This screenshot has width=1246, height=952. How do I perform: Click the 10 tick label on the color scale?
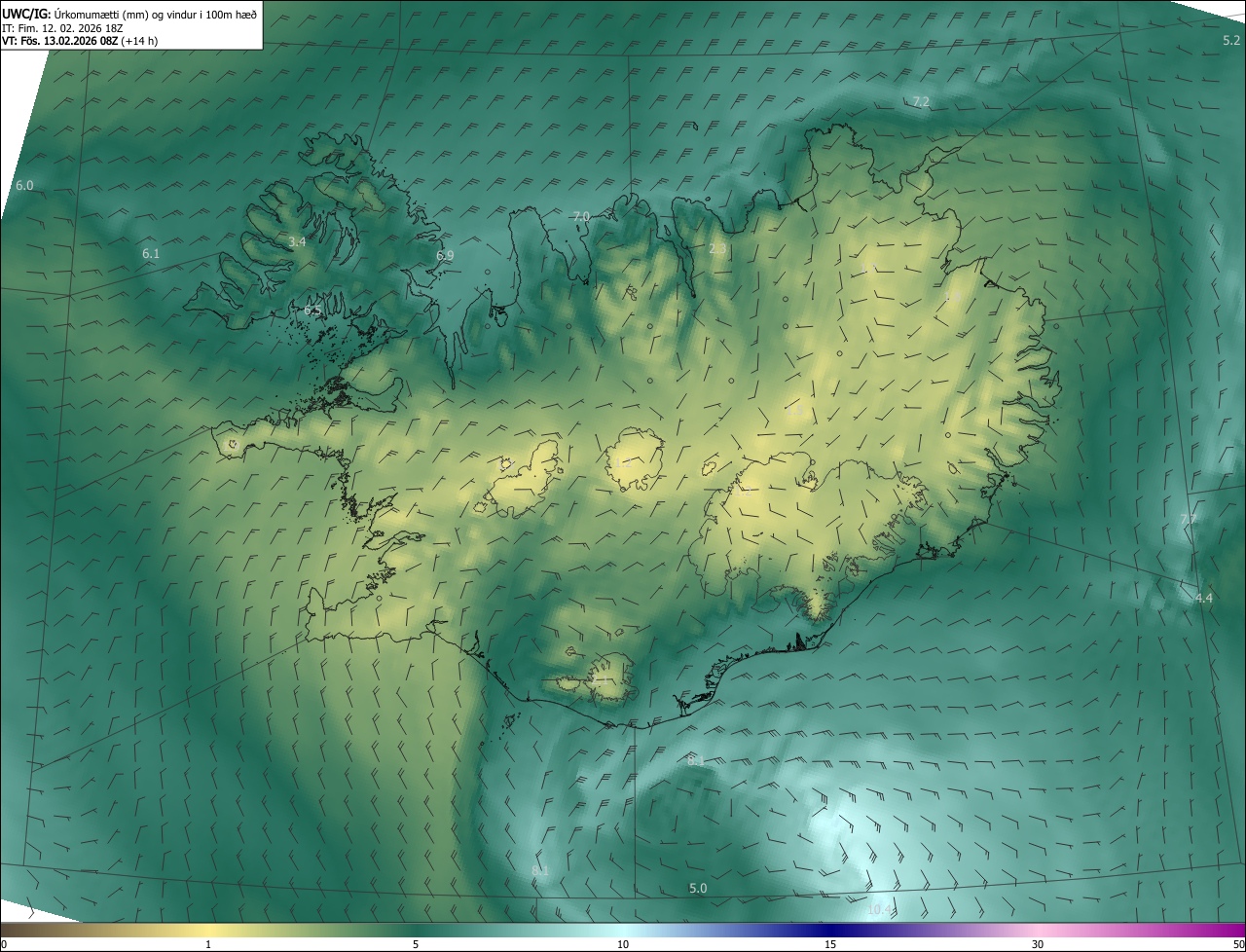click(623, 944)
